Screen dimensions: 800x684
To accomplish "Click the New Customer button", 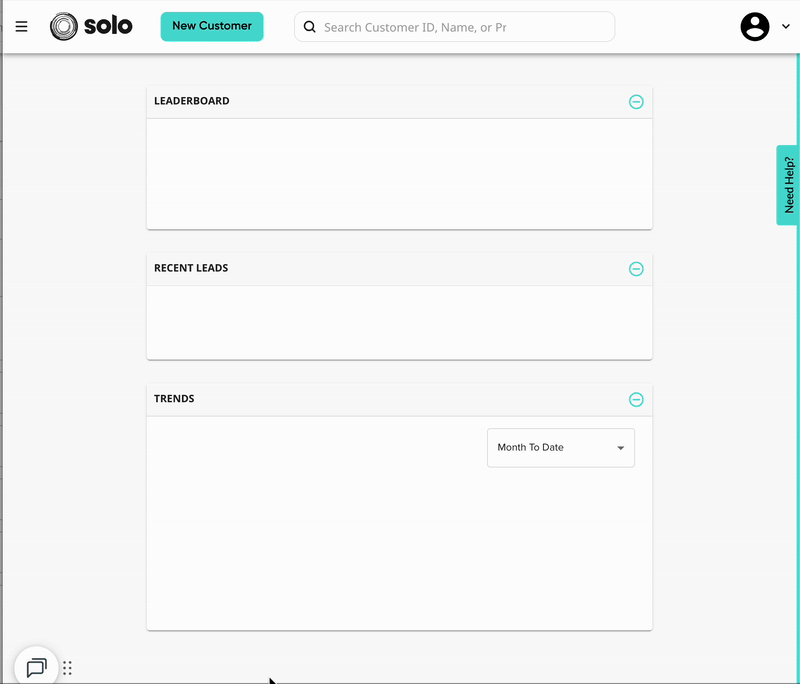I will [212, 26].
